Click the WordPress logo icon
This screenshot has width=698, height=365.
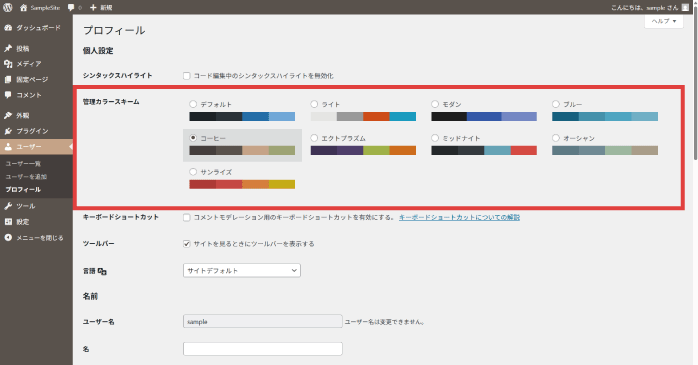pyautogui.click(x=8, y=8)
